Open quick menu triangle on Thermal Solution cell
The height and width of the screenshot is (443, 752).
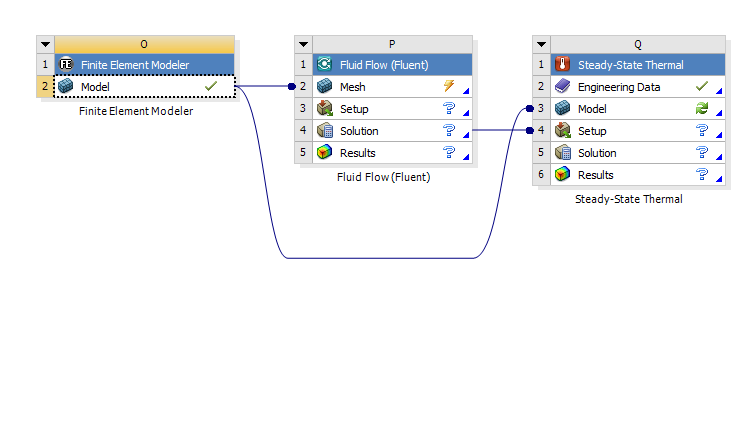tap(719, 157)
